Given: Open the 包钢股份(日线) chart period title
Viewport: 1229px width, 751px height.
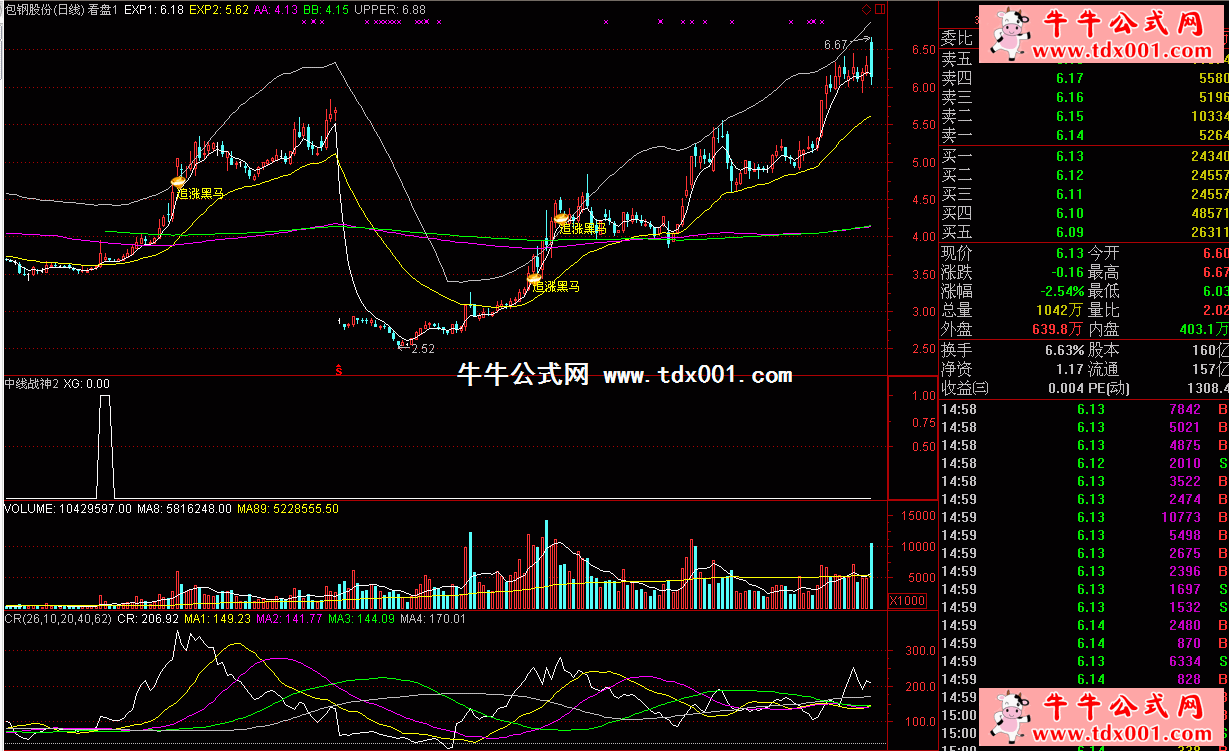Looking at the screenshot, I should (x=44, y=9).
